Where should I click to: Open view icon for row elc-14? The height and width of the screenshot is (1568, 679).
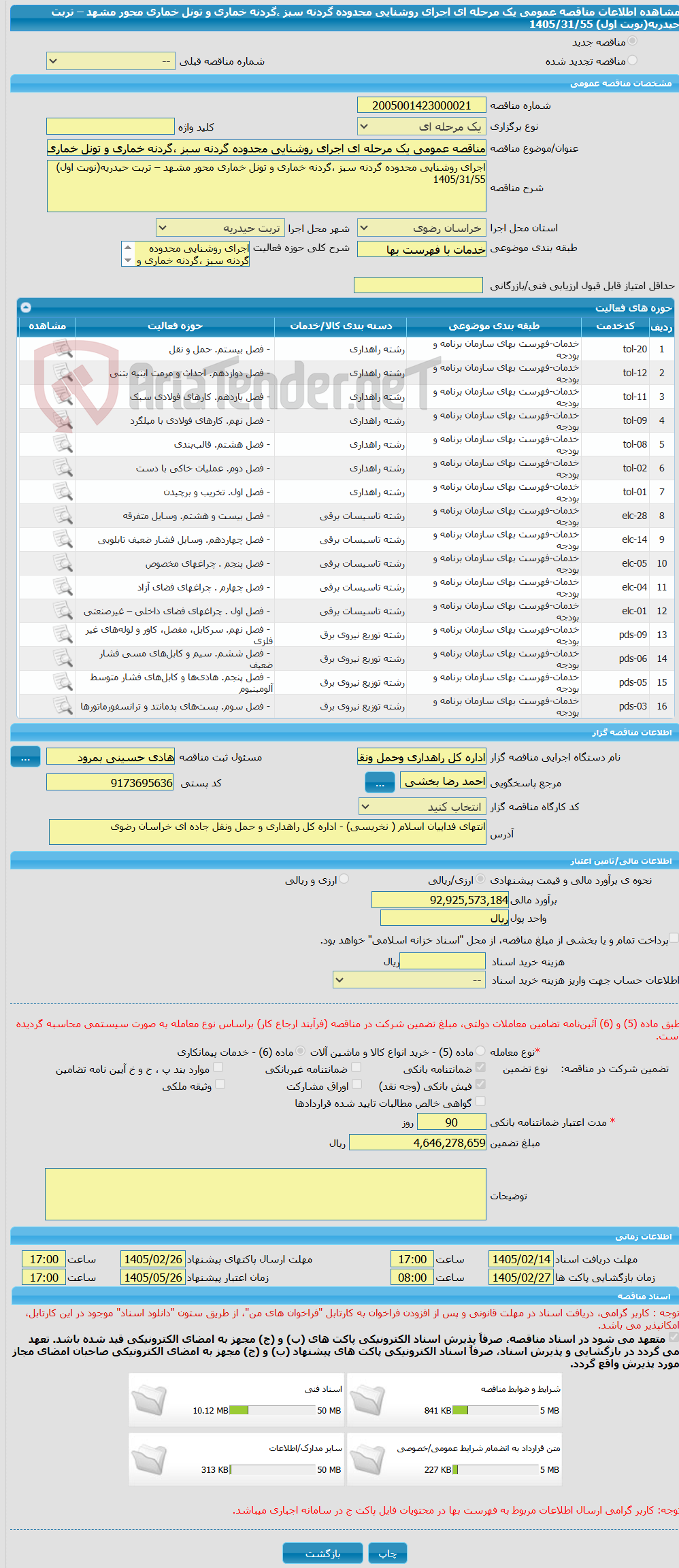click(x=63, y=539)
